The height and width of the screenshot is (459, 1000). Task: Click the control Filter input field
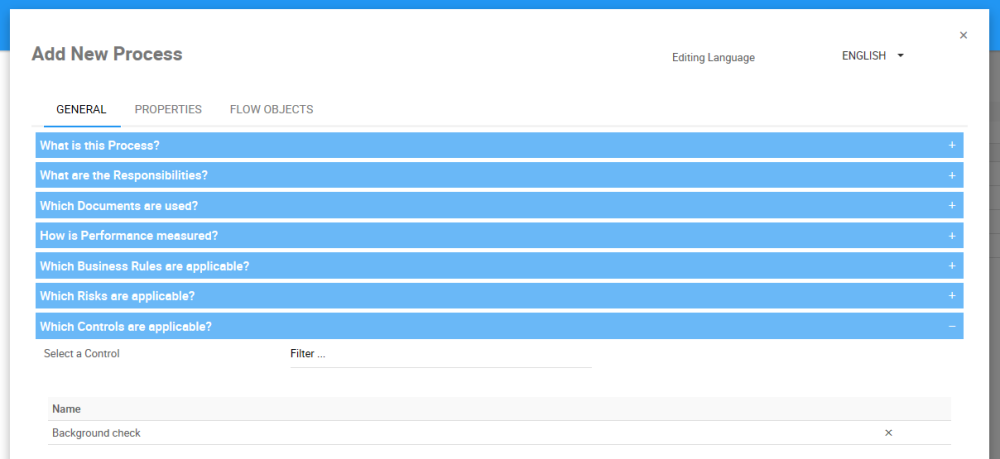(x=440, y=354)
